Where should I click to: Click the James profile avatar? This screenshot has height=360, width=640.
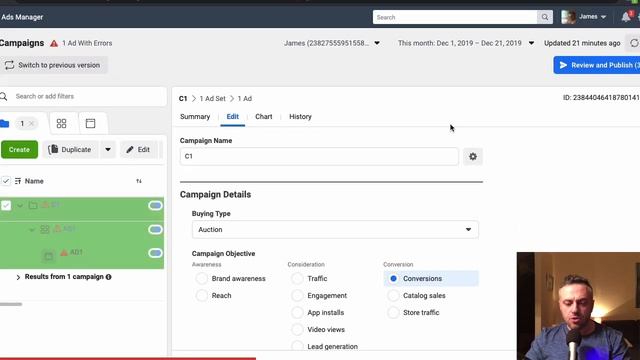coord(569,17)
